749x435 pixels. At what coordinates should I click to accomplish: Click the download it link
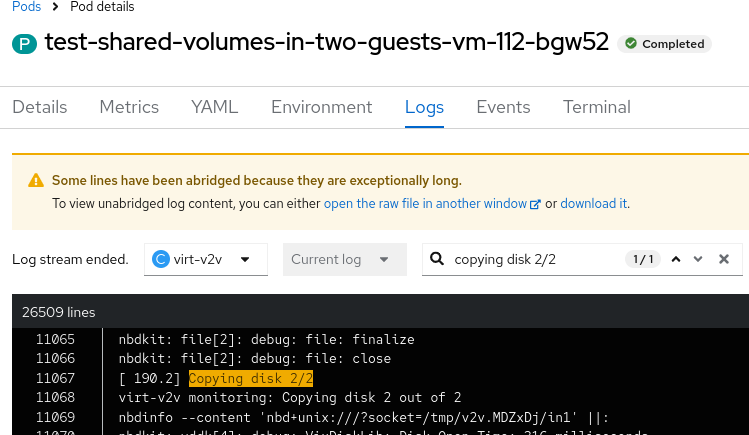[x=593, y=204]
